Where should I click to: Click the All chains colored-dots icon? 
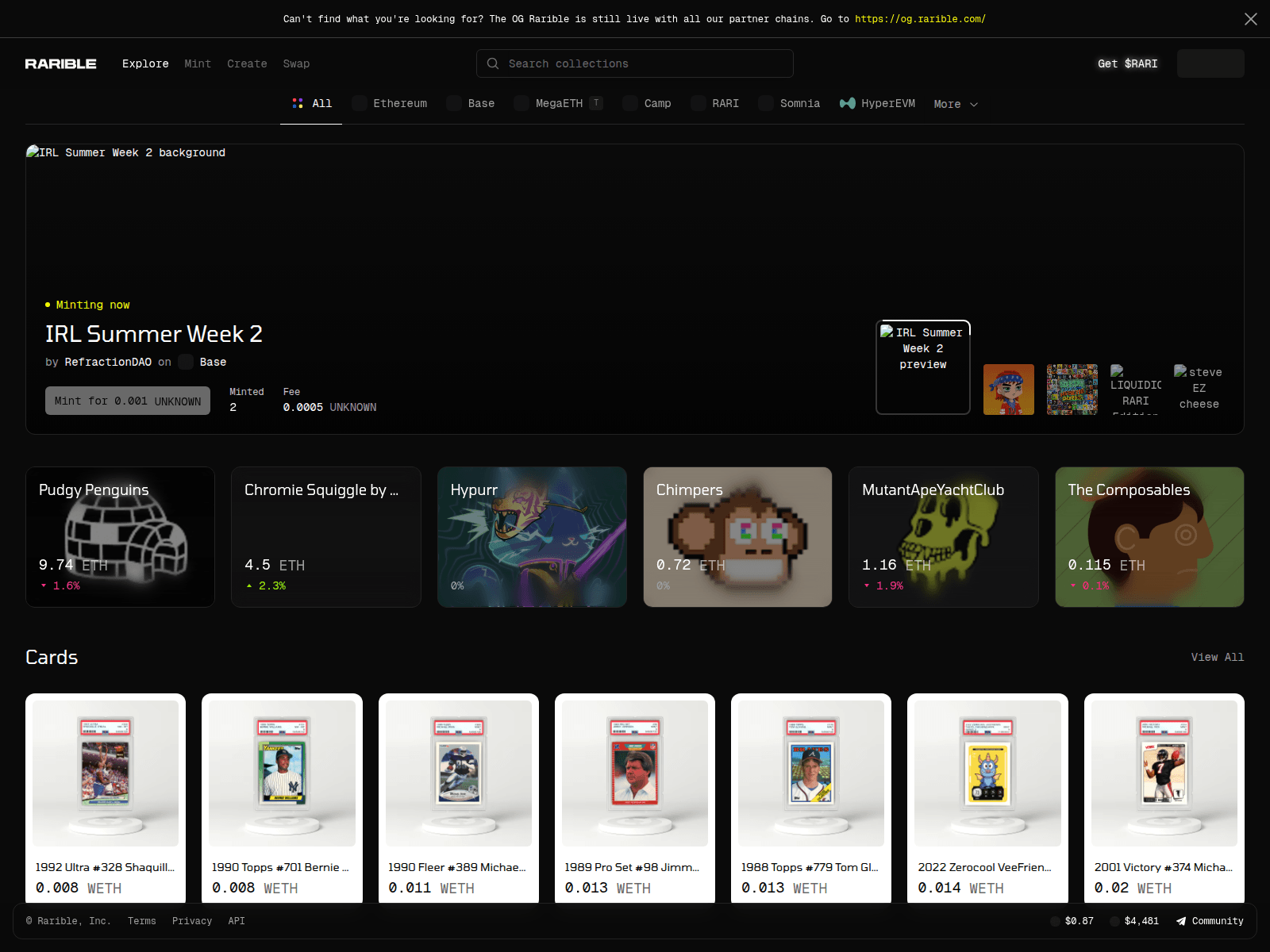click(298, 103)
